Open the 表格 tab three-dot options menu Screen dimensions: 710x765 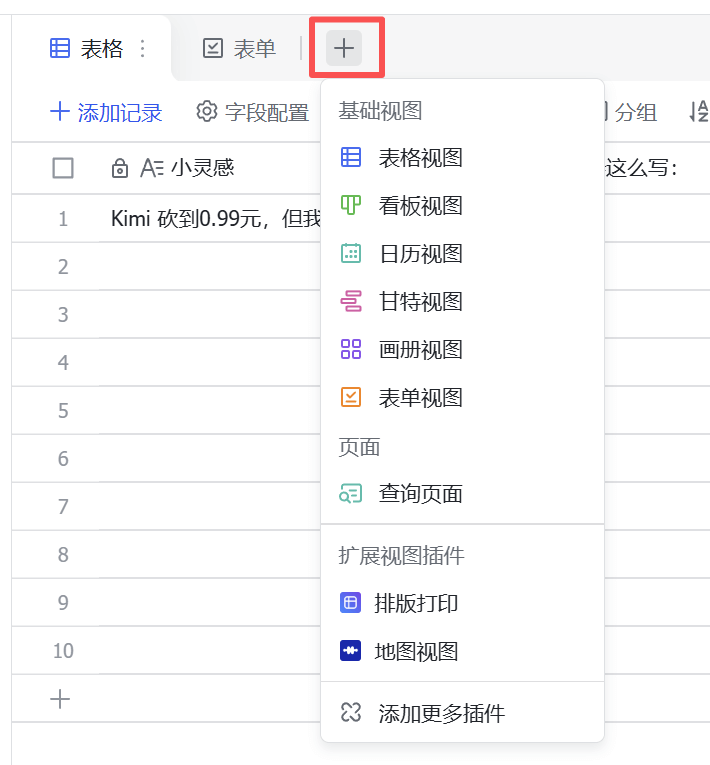pos(142,48)
